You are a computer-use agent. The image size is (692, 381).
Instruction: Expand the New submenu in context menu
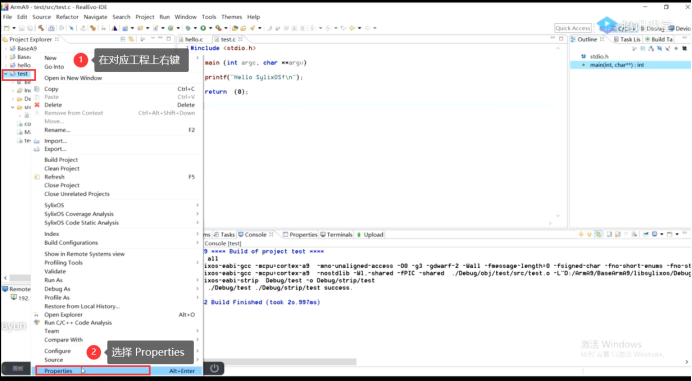(x=197, y=58)
